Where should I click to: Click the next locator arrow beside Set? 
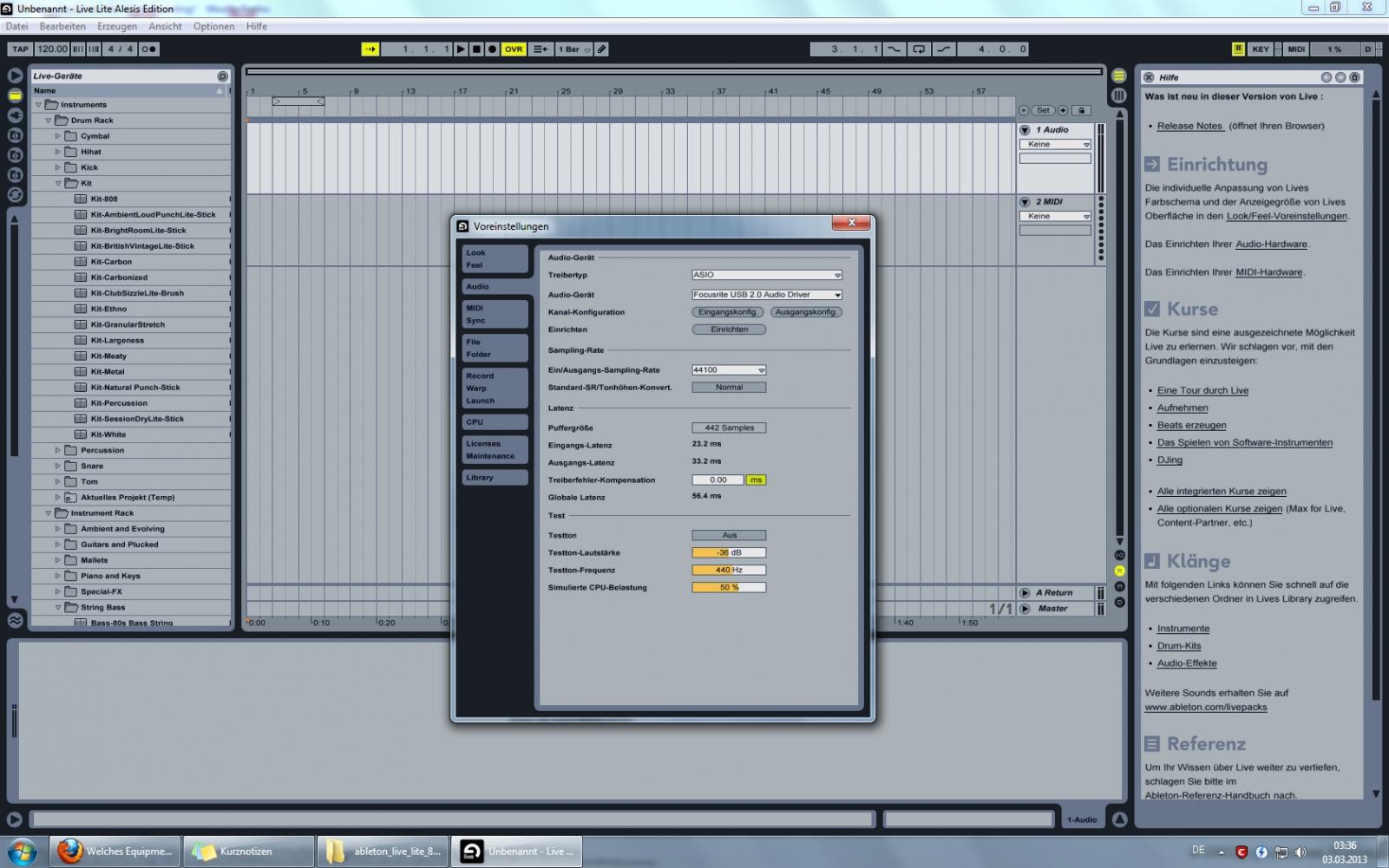pyautogui.click(x=1063, y=110)
